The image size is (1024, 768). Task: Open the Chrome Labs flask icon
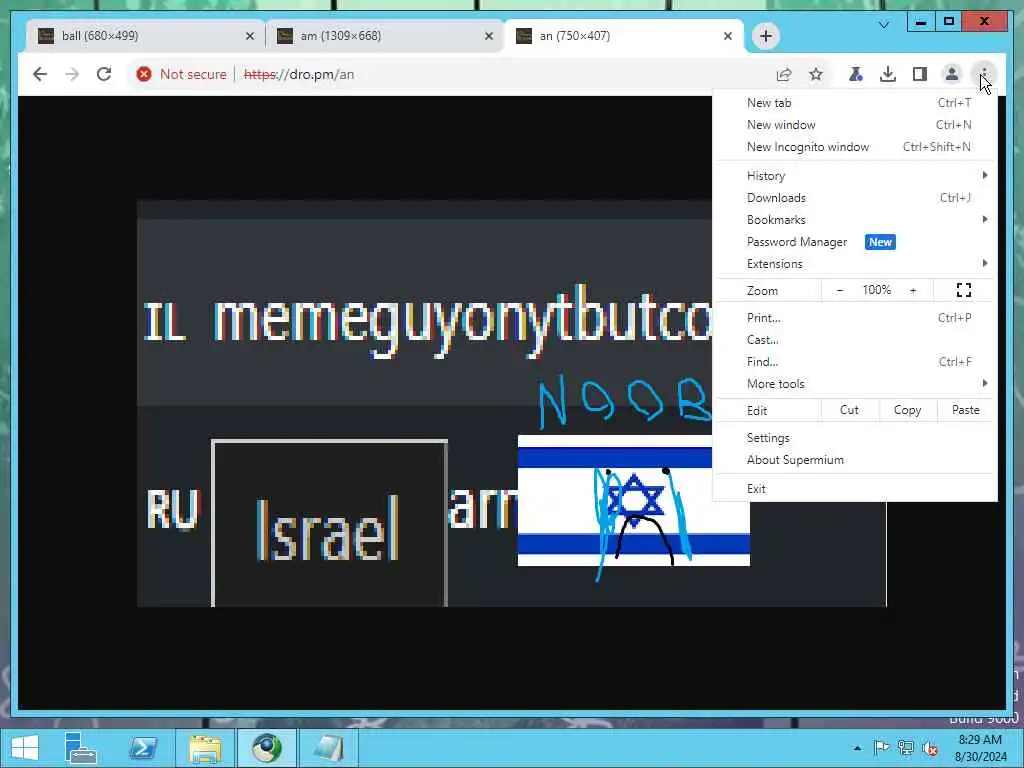coord(856,74)
